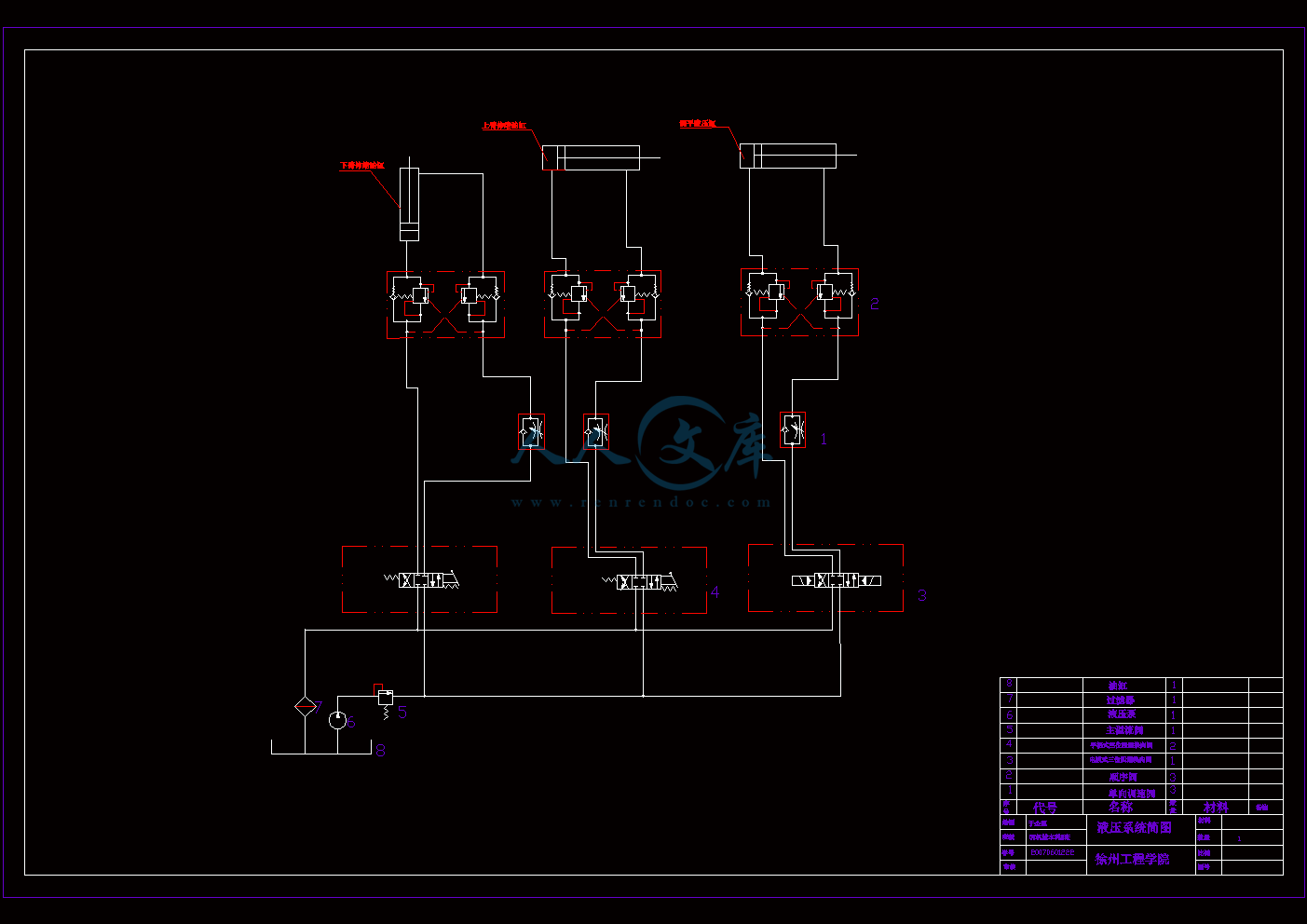Viewport: 1307px width, 924px height.
Task: Click the '名称' column header
Action: [x=1121, y=807]
